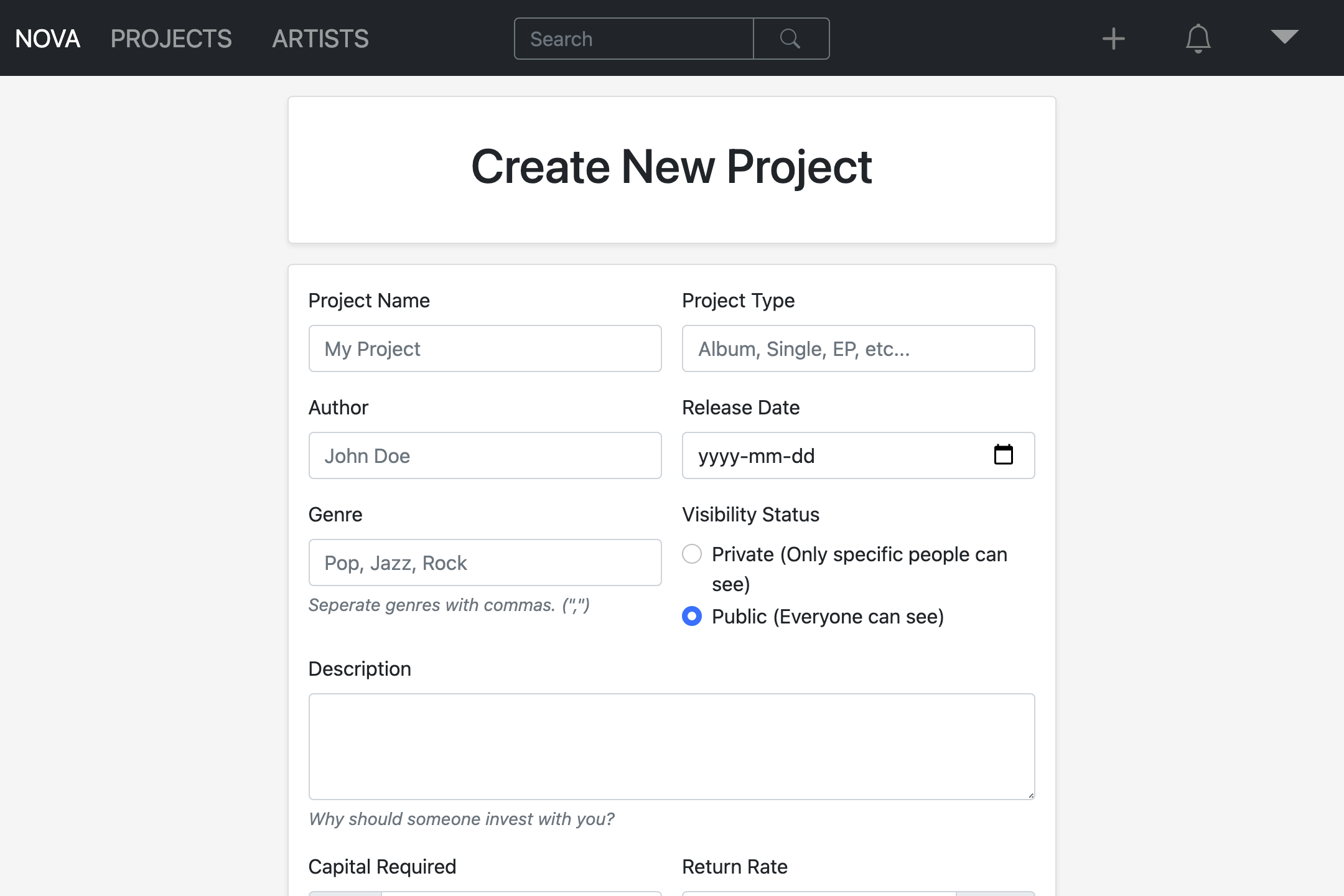This screenshot has height=896, width=1344.
Task: Open the ARTISTS nav item
Action: pyautogui.click(x=320, y=39)
